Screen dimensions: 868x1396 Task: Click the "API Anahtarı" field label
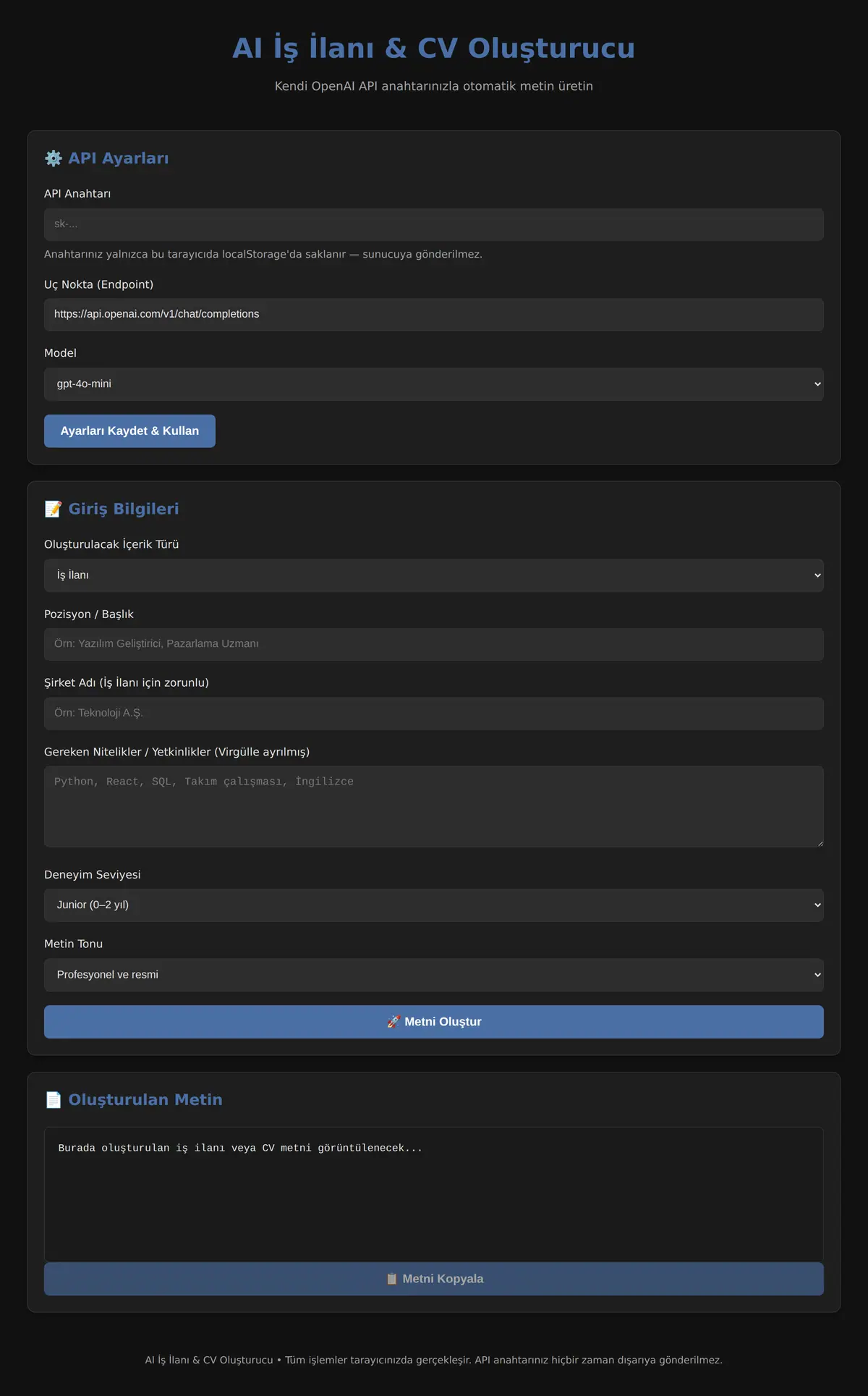77,194
